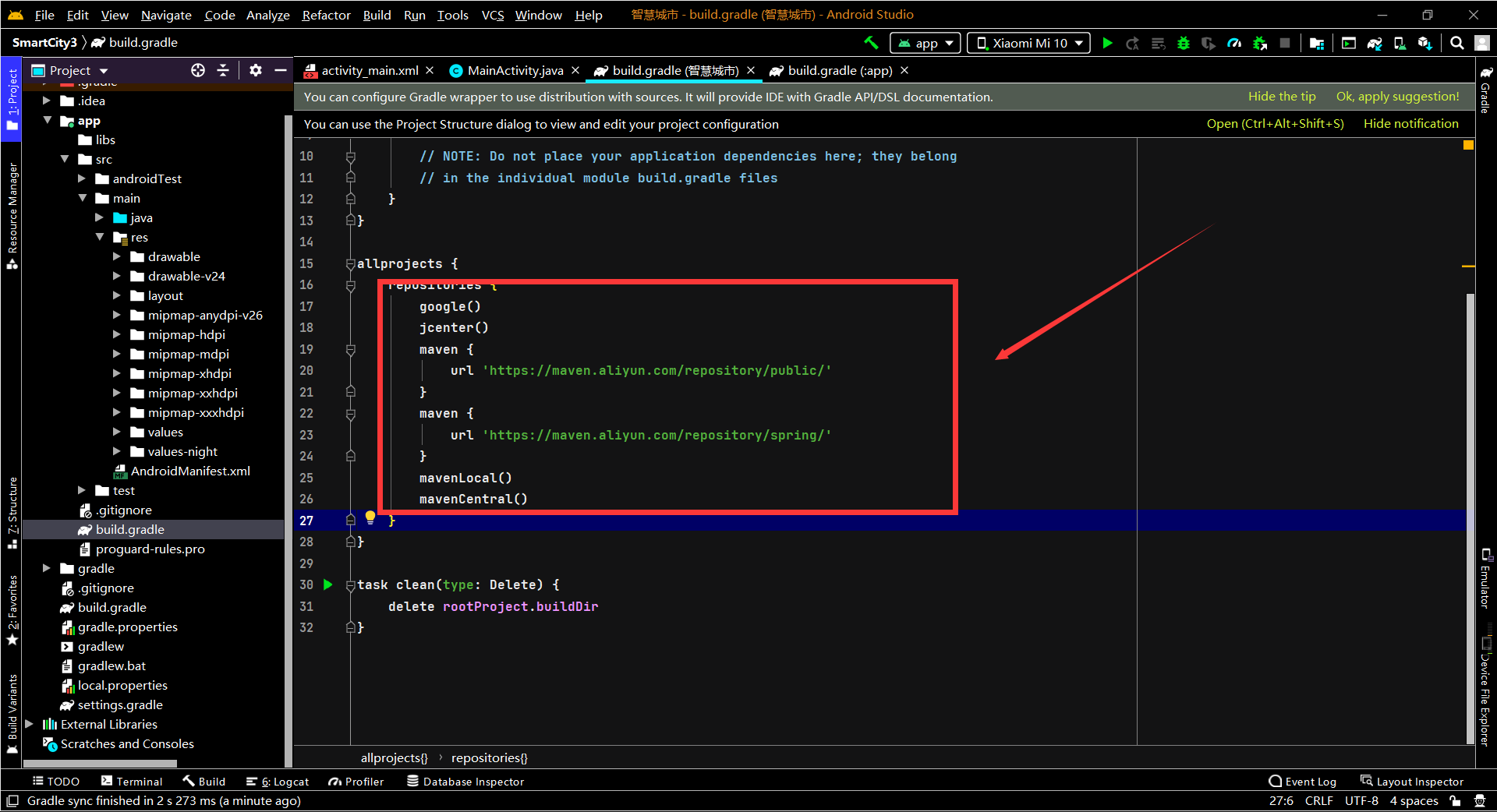Open the AVD Manager icon
The image size is (1497, 812).
[1400, 43]
